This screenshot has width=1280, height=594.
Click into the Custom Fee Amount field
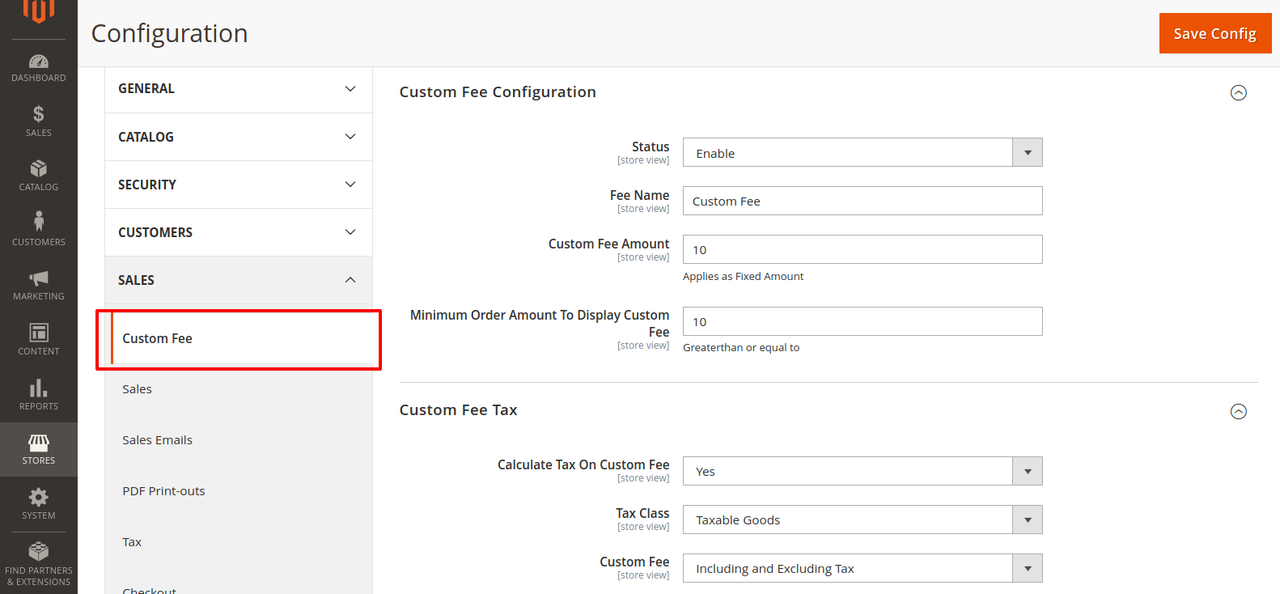coord(862,250)
